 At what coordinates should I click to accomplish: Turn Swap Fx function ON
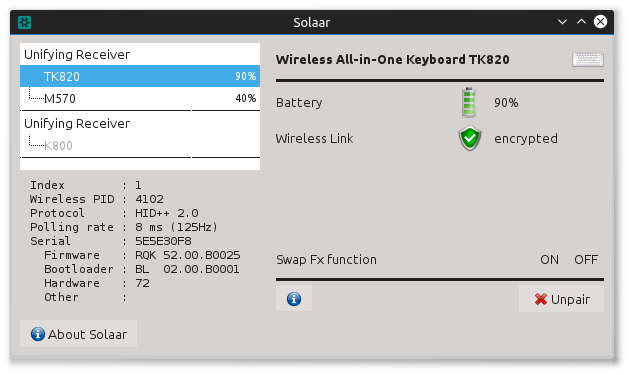[x=549, y=260]
